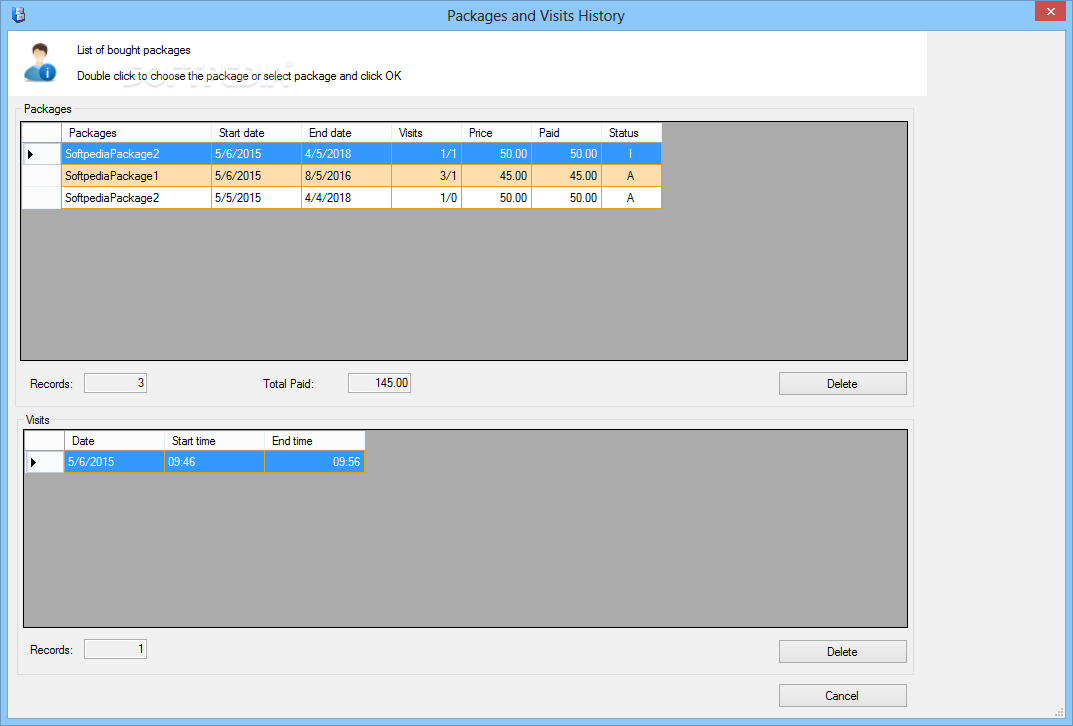The image size is (1073, 726).
Task: Click Delete button in Packages section
Action: click(842, 384)
